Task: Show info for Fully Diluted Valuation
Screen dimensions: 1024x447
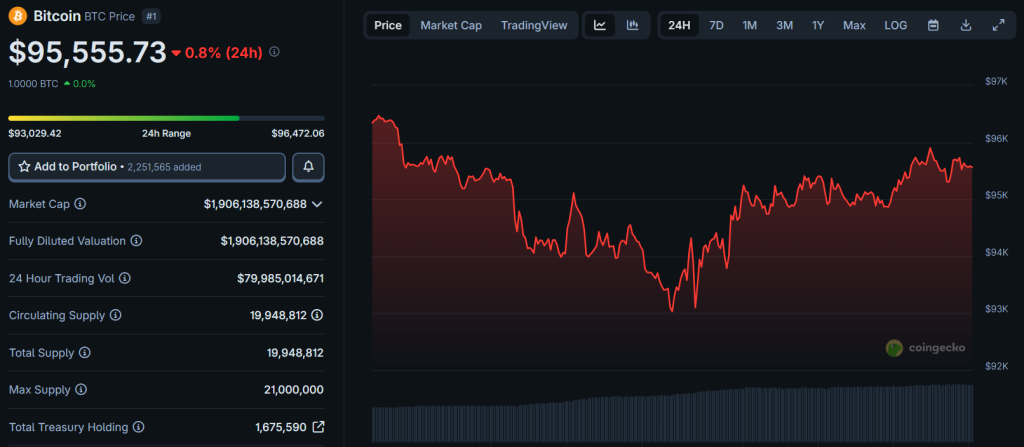Action: (136, 241)
